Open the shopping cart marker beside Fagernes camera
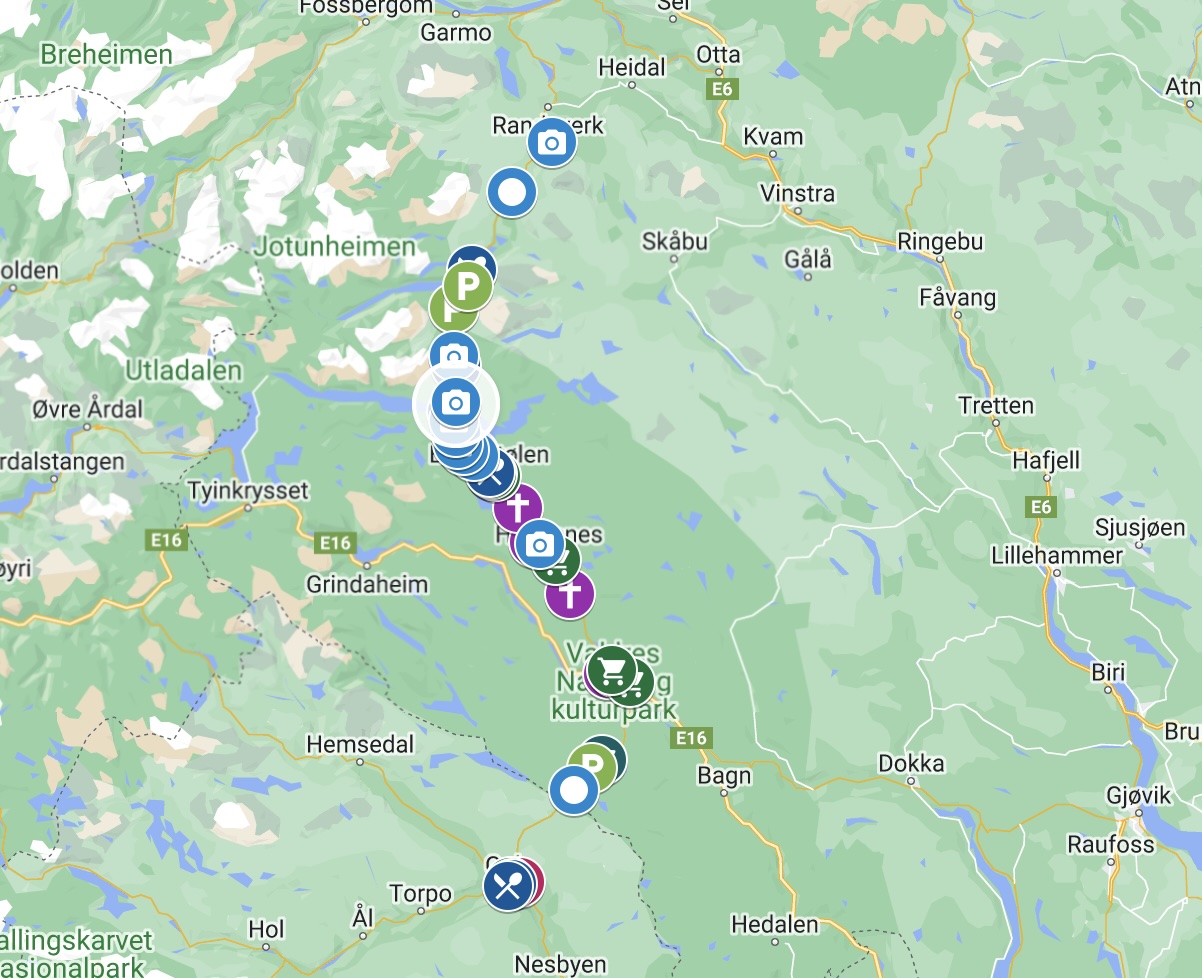The image size is (1202, 978). [x=558, y=561]
